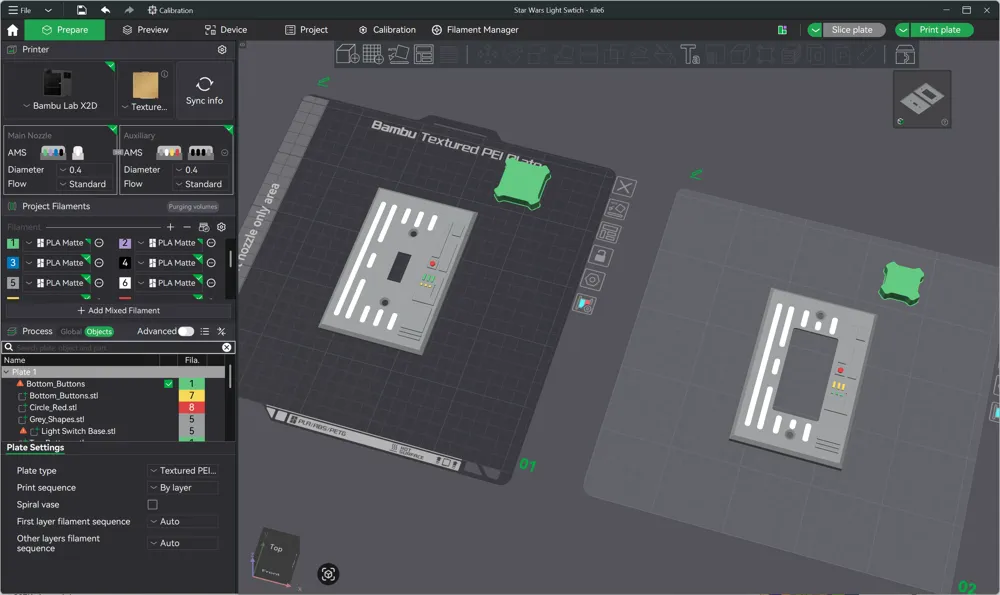
Task: Click the Home icon
Action: 12,30
